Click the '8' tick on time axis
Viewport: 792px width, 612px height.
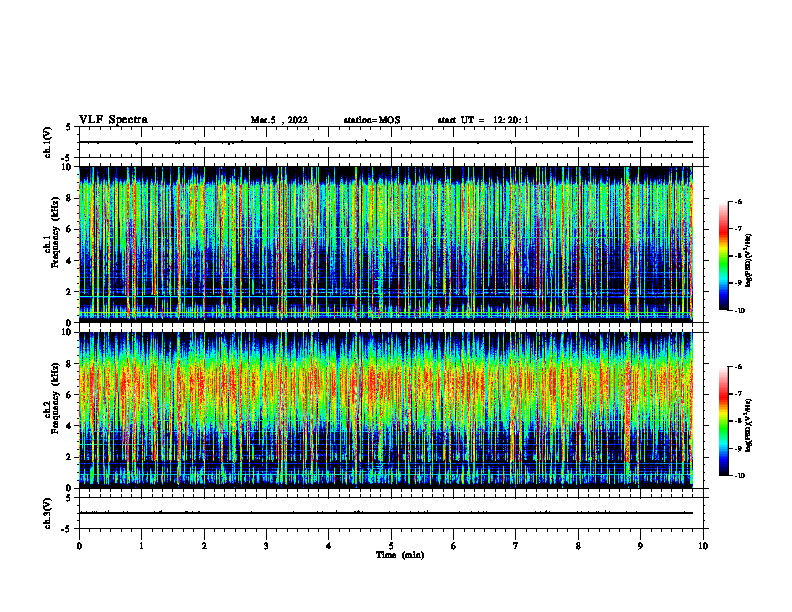(x=578, y=546)
